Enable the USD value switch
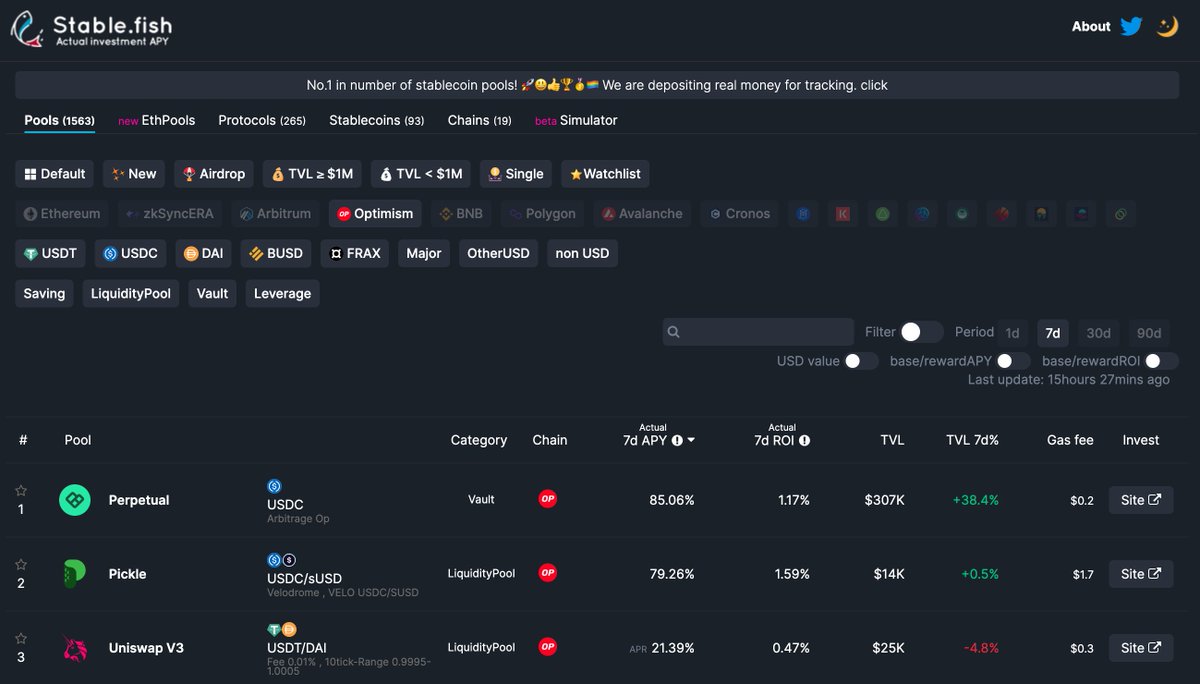 tap(861, 361)
